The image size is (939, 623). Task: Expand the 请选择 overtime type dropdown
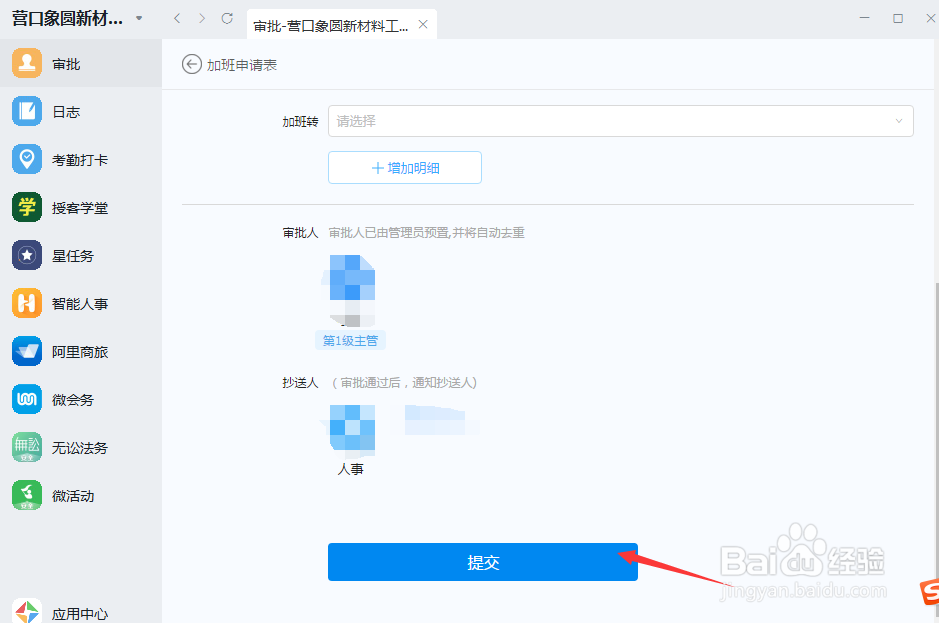pos(620,121)
